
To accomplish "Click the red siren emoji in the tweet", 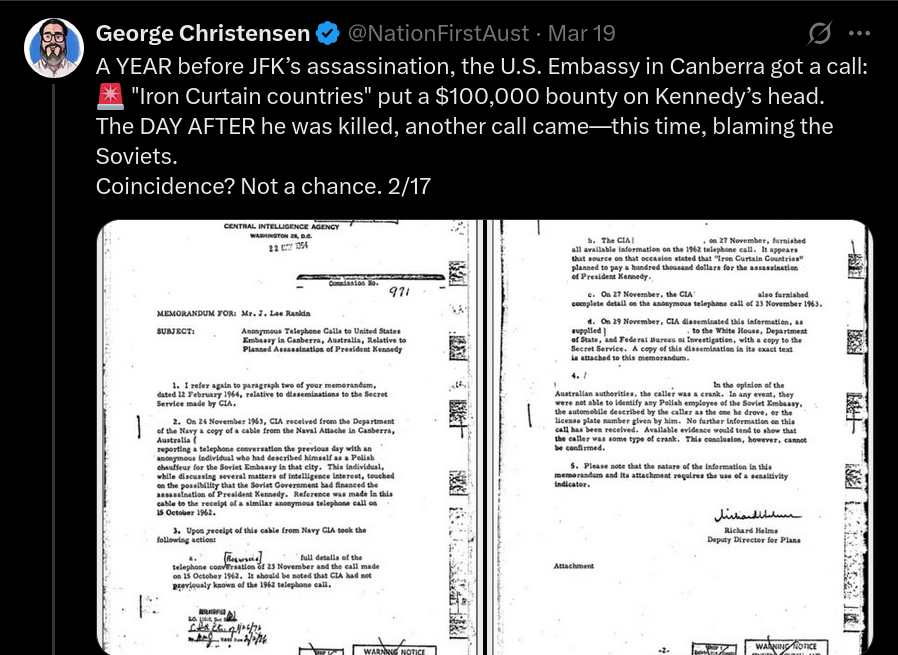I will 110,96.
